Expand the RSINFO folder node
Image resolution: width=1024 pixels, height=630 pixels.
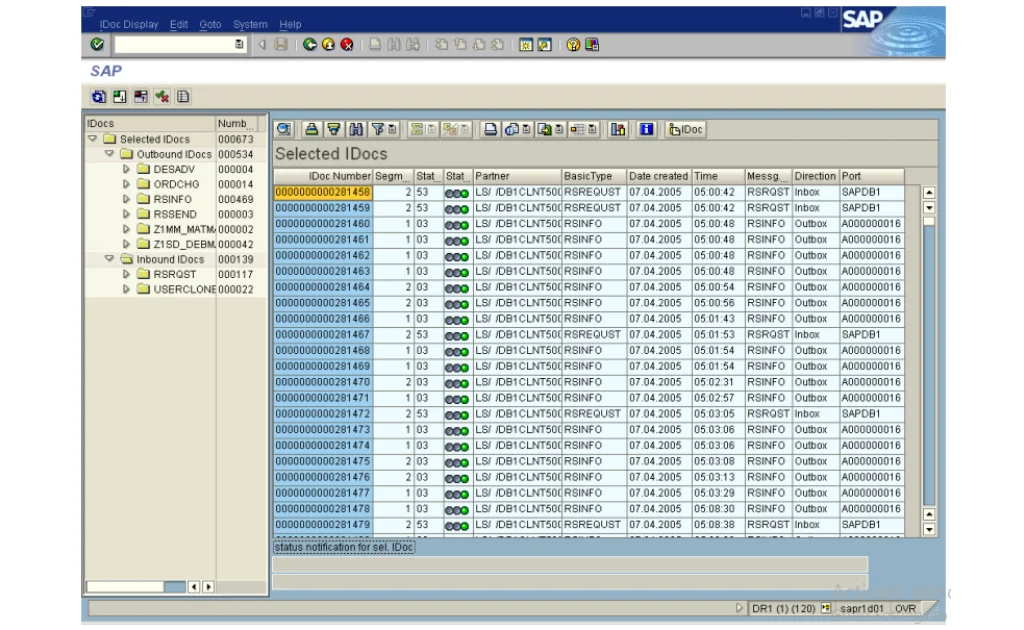[x=126, y=199]
